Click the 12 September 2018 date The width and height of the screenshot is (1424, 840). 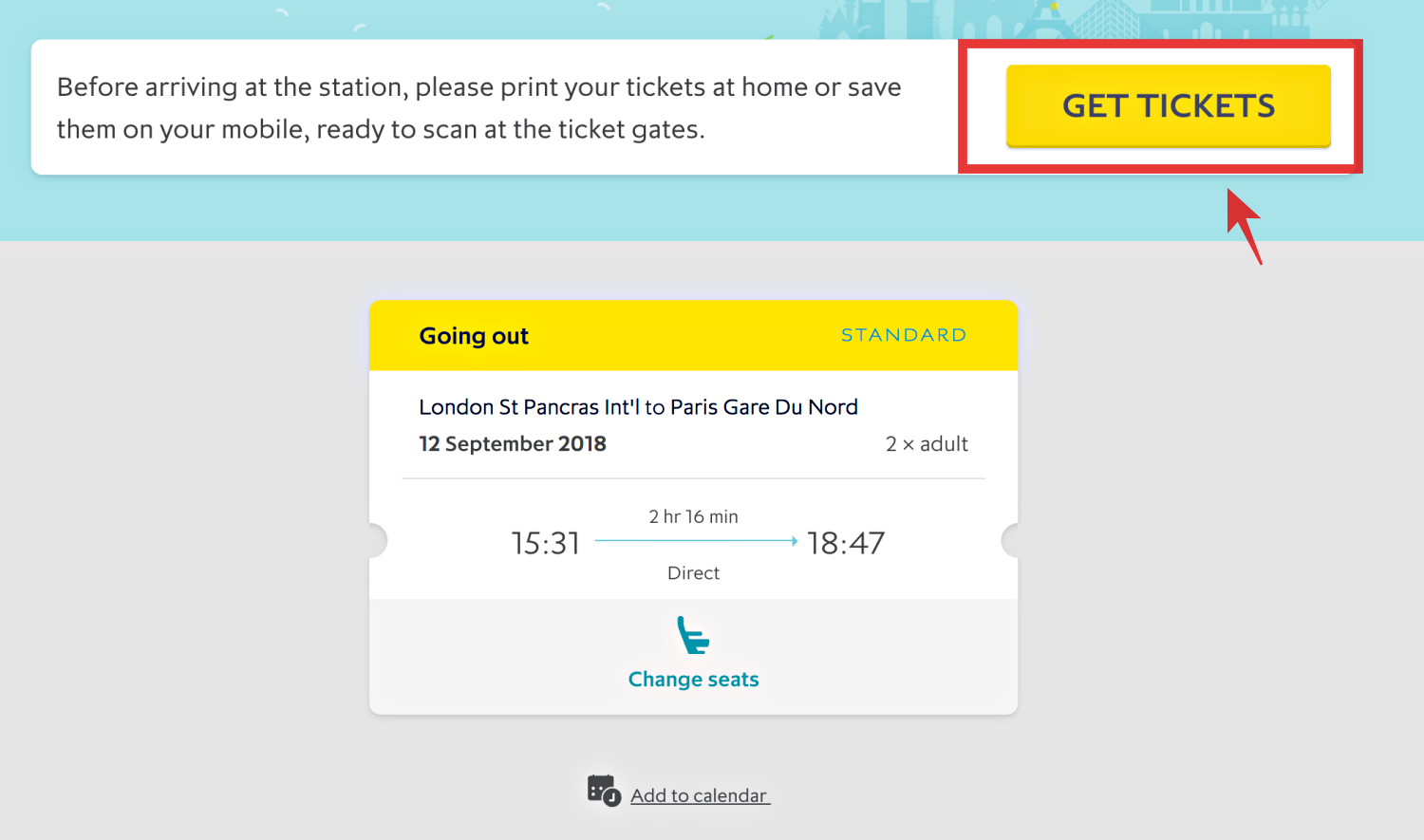click(513, 444)
